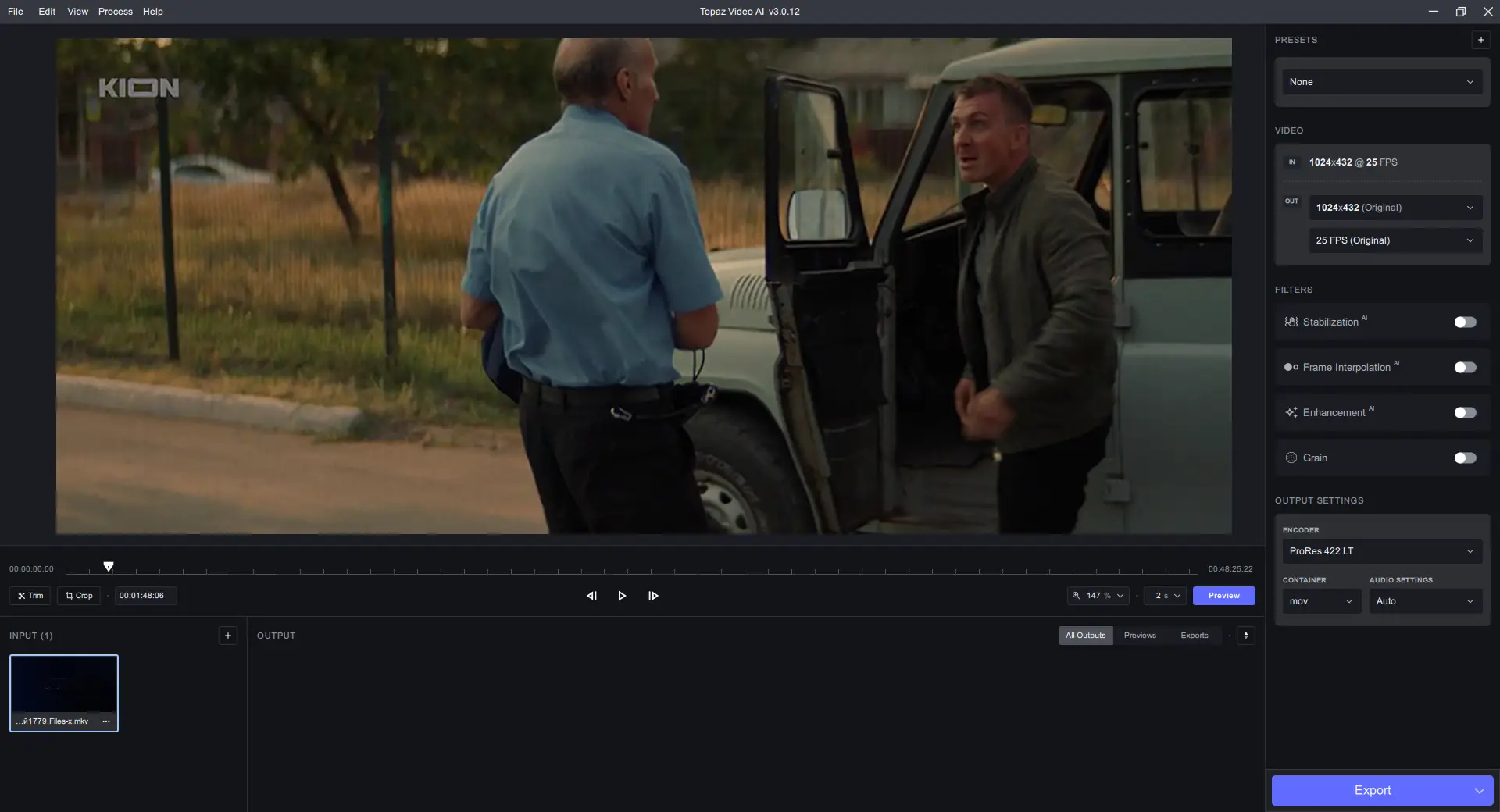
Task: Click the Grain filter circle icon
Action: [x=1291, y=458]
